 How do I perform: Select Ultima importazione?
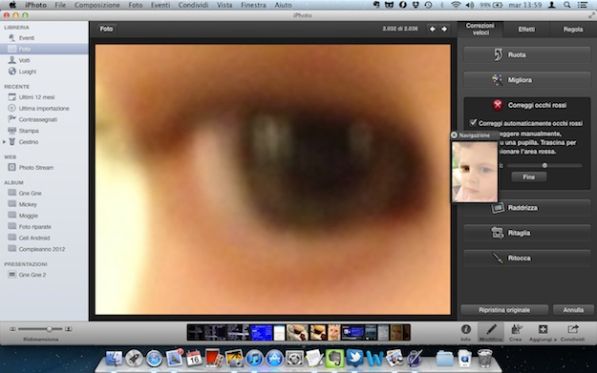[44, 108]
